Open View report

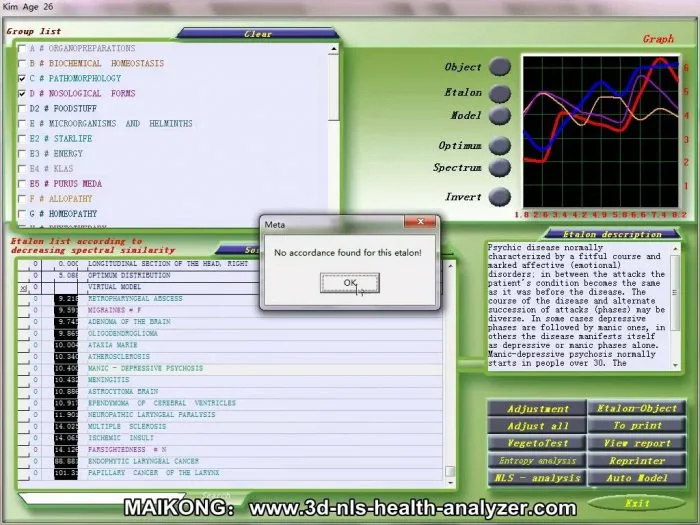tap(637, 443)
